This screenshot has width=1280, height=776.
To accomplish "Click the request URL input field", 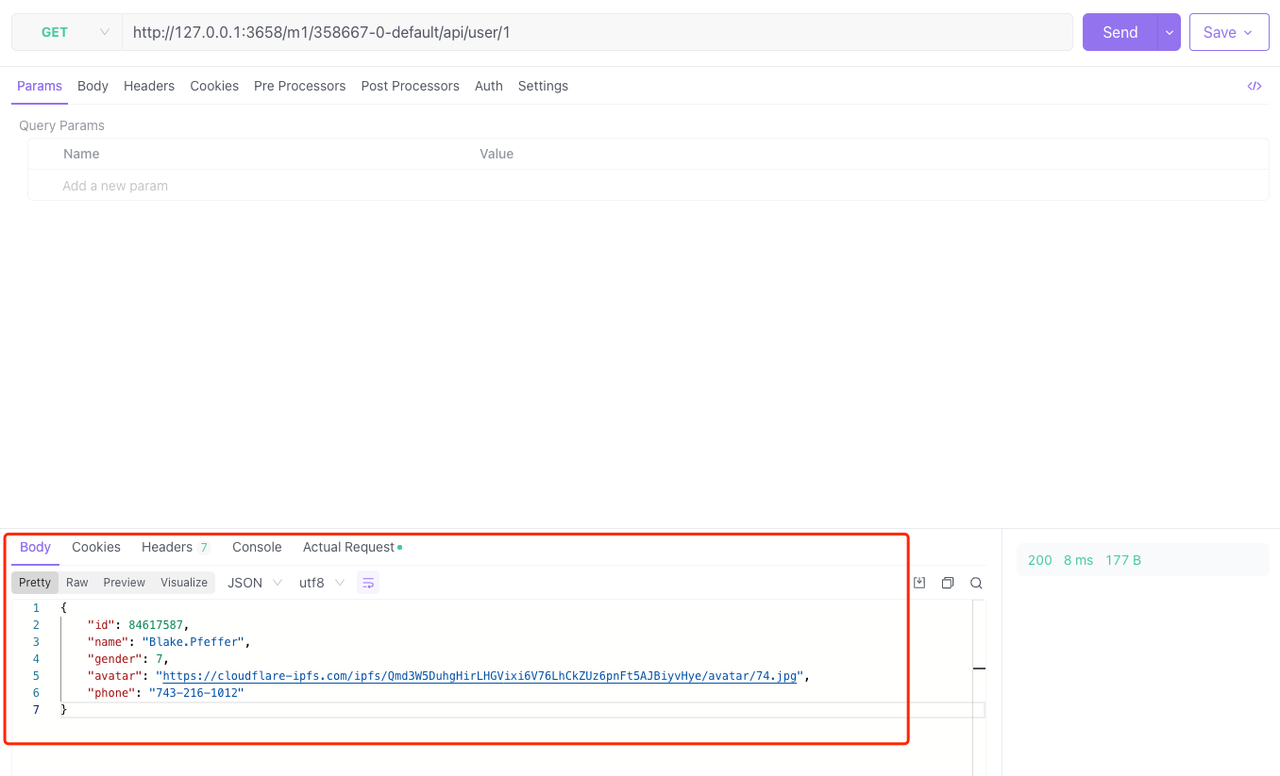I will point(597,32).
